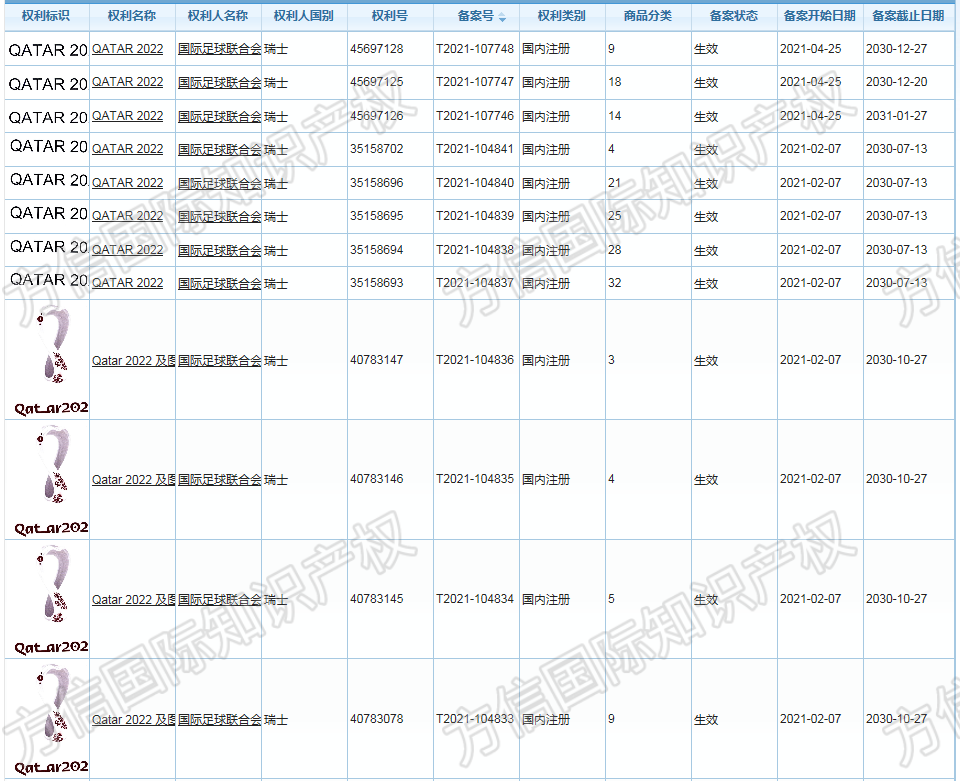Open Qatar 2022 及图 link in row T2021-104833
The height and width of the screenshot is (781, 960).
pos(133,719)
